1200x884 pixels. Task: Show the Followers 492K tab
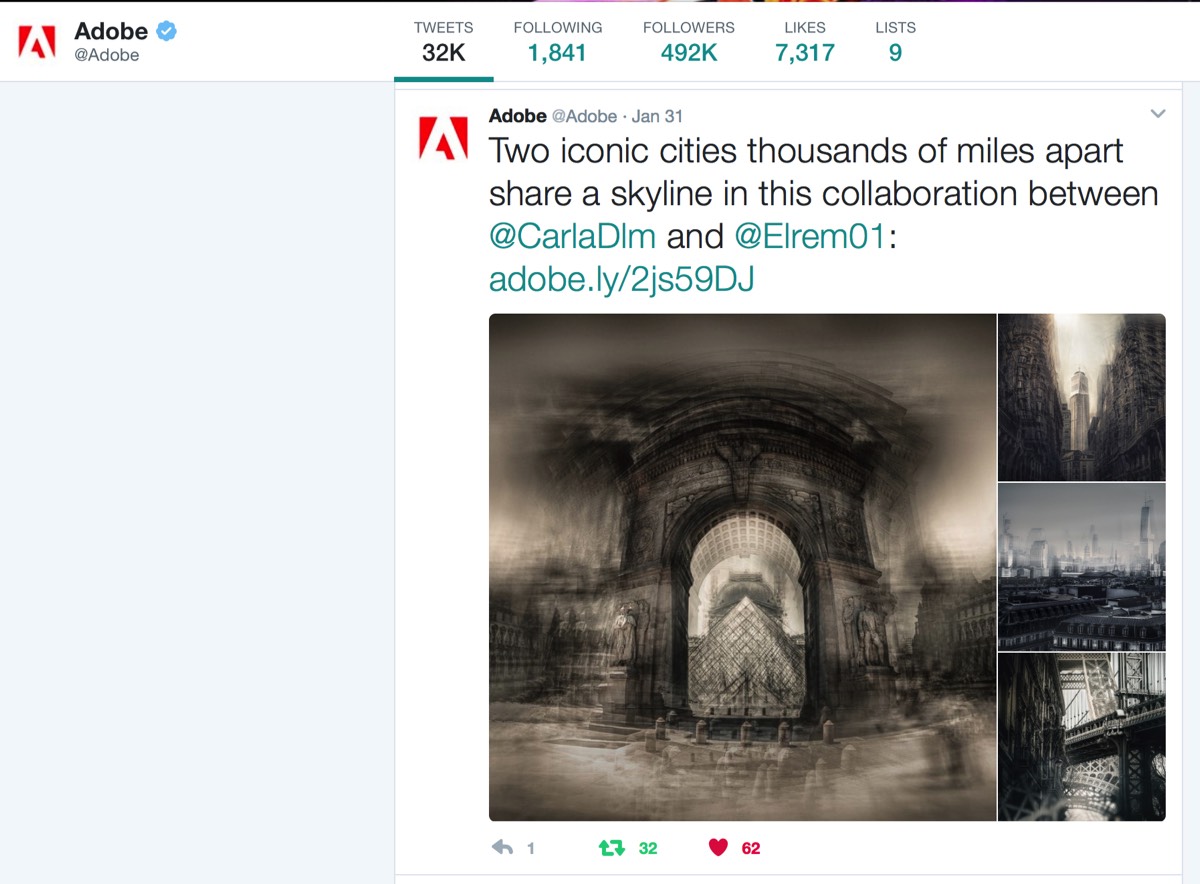[x=688, y=42]
